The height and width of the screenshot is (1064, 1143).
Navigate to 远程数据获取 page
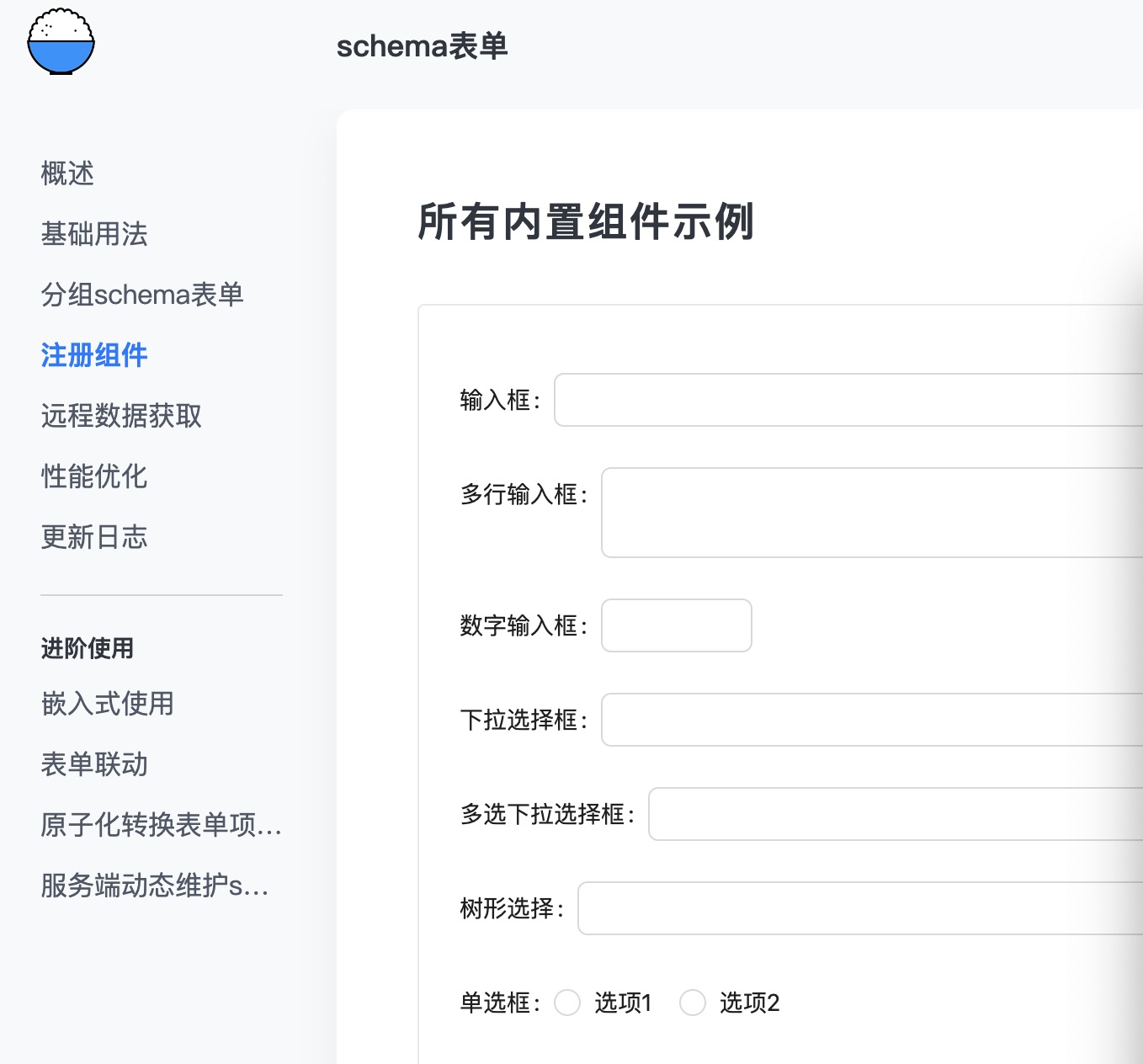click(x=121, y=416)
